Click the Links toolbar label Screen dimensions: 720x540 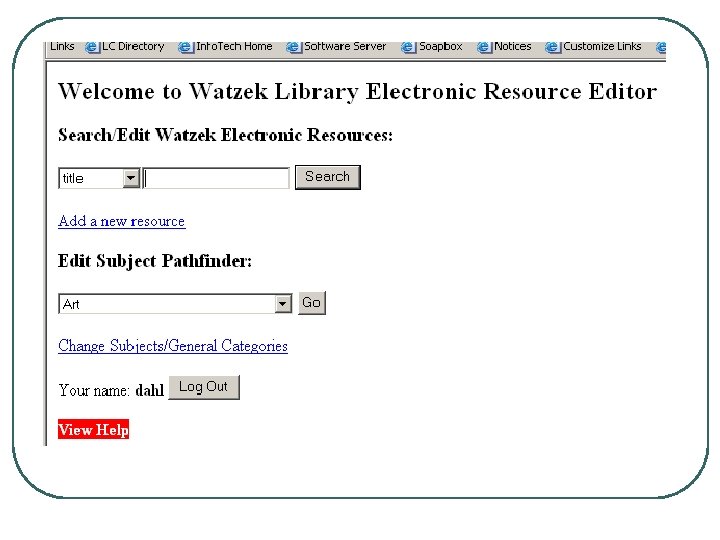(62, 46)
